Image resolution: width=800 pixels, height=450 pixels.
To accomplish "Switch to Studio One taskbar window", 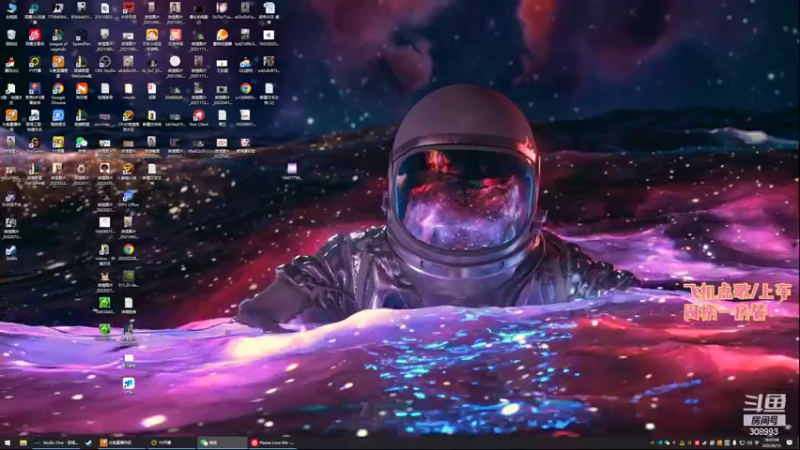I will coord(56,442).
